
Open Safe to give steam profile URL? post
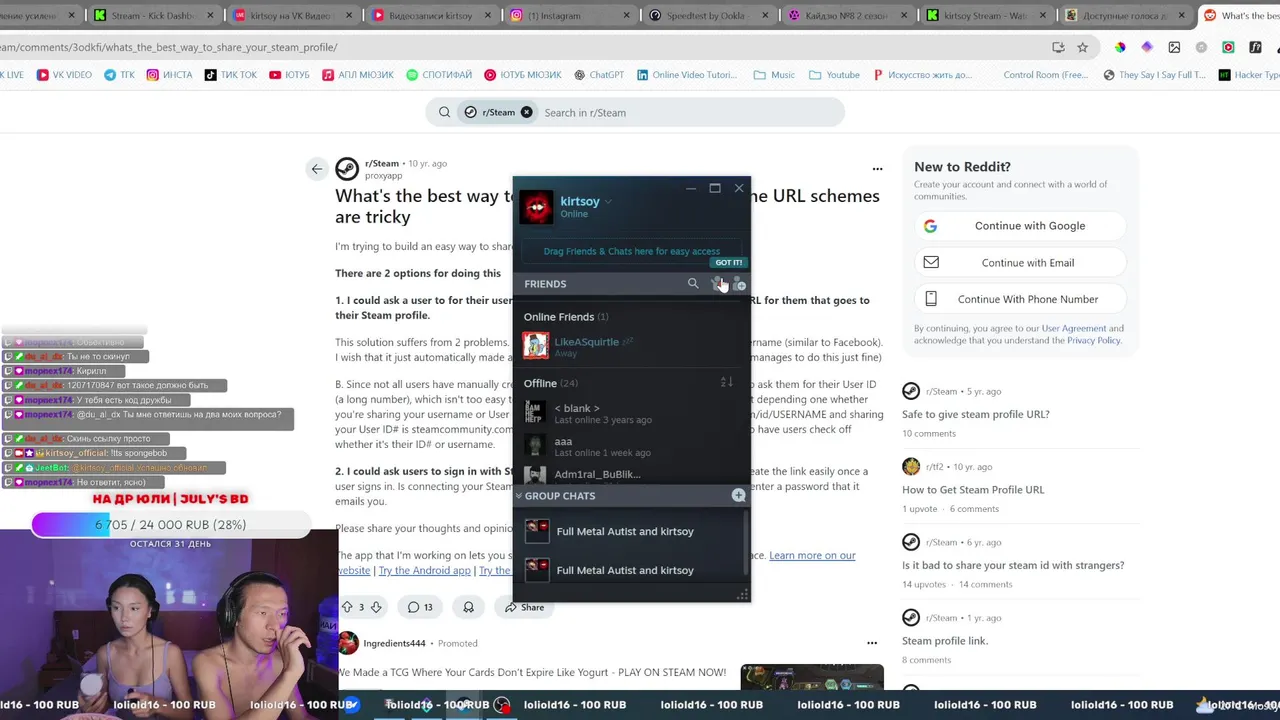pyautogui.click(x=976, y=414)
